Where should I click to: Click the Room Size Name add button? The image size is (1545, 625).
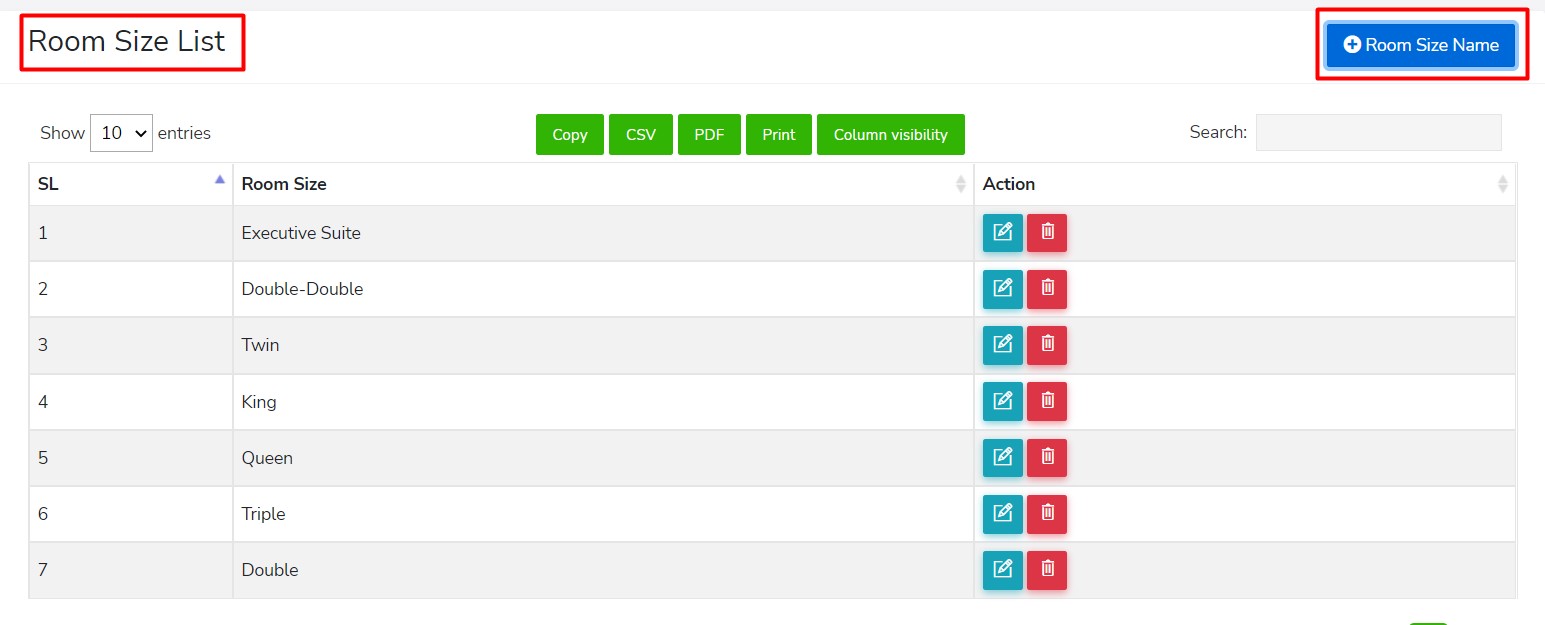(x=1420, y=45)
